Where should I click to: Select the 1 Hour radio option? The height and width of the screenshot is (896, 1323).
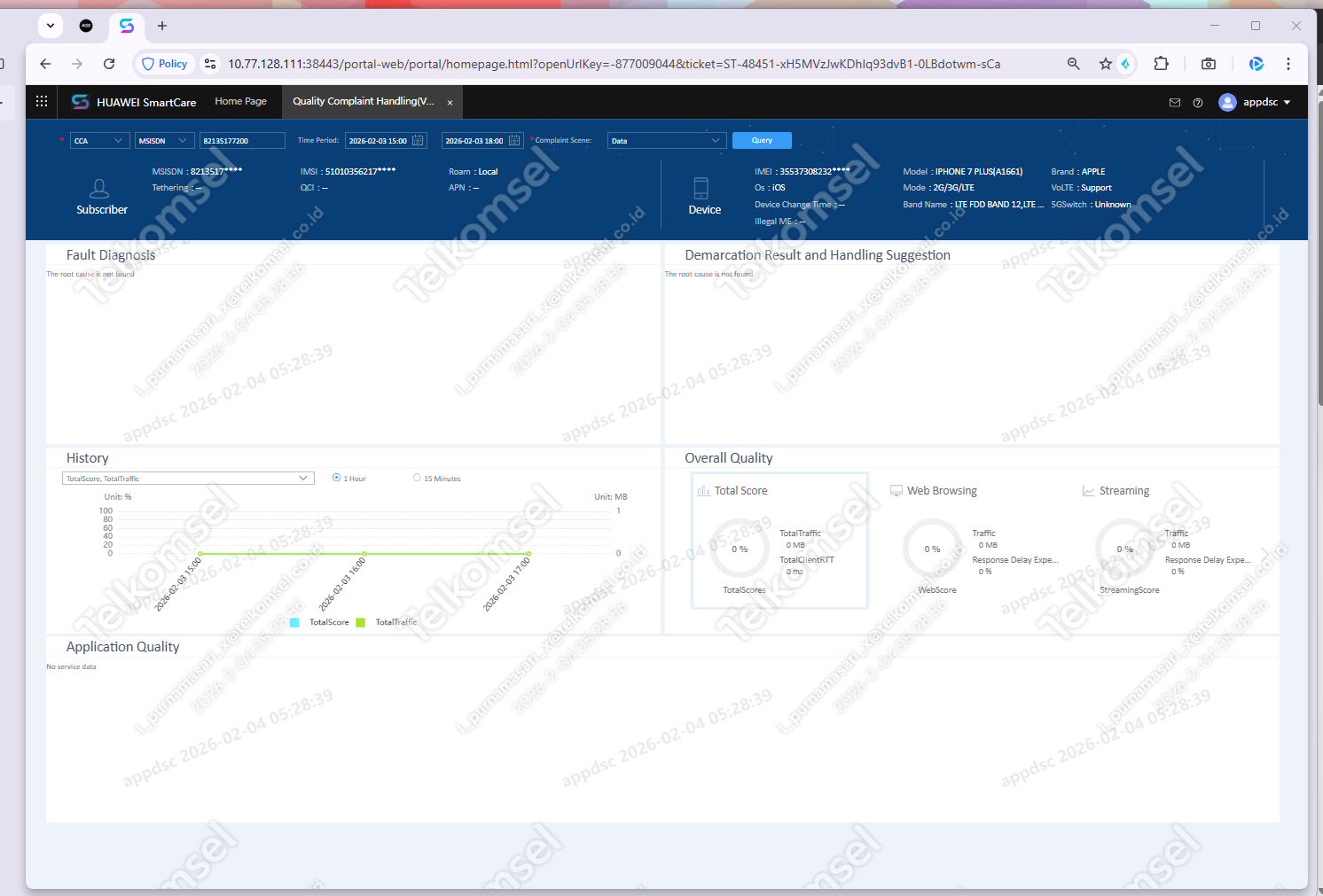click(x=336, y=478)
